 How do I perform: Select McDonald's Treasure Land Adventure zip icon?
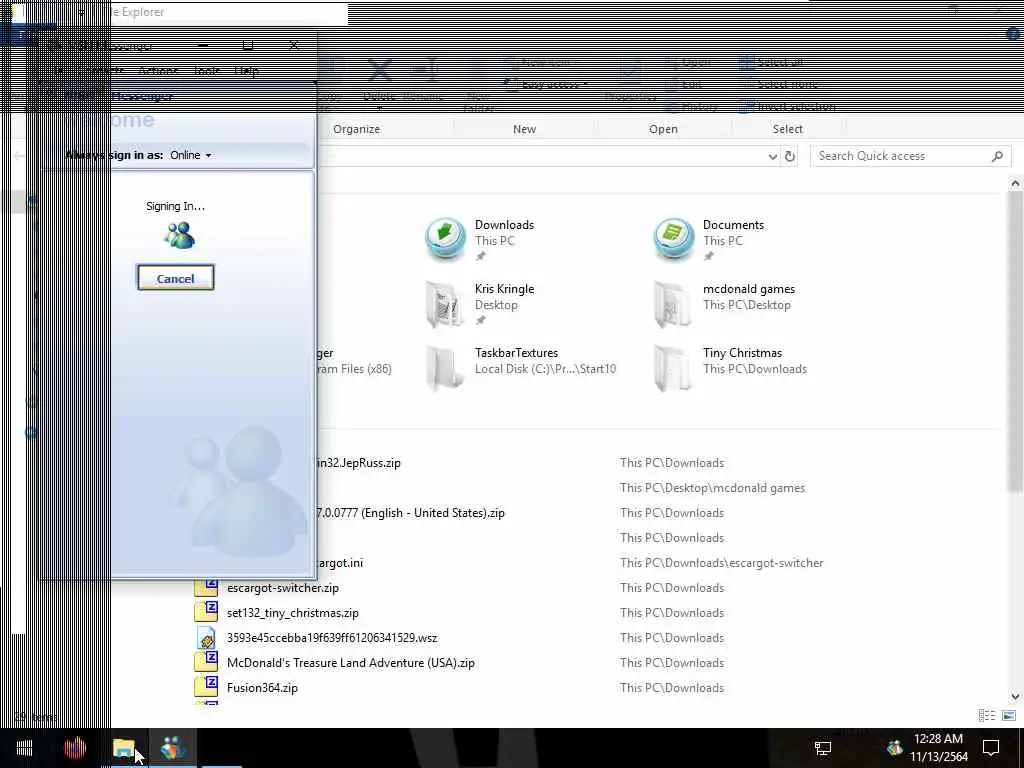[206, 662]
